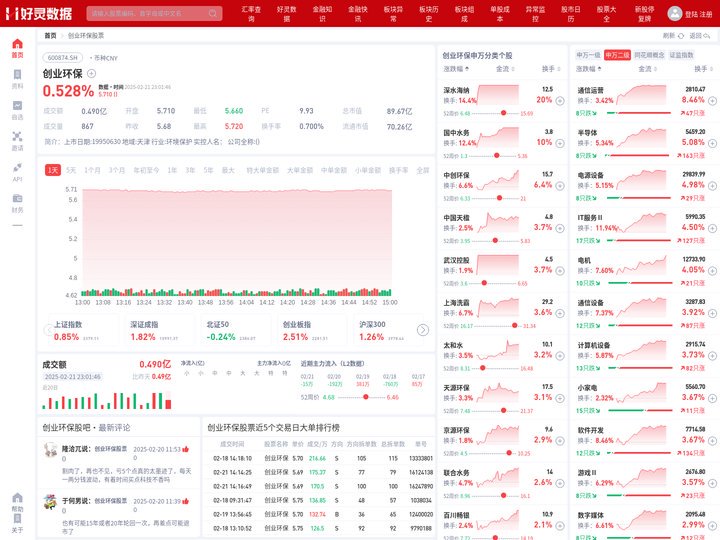Select the 1天 chart range
The image size is (720, 540).
(53, 170)
